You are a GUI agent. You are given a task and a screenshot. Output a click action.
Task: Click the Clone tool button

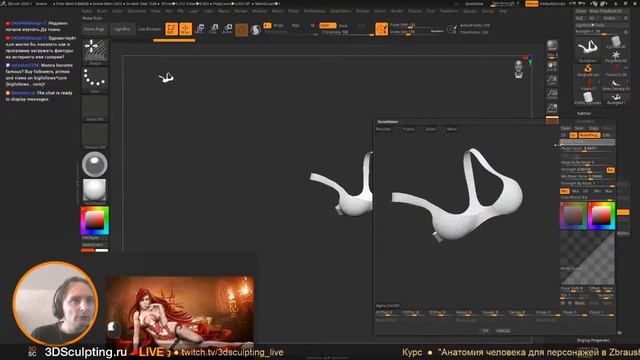point(581,11)
